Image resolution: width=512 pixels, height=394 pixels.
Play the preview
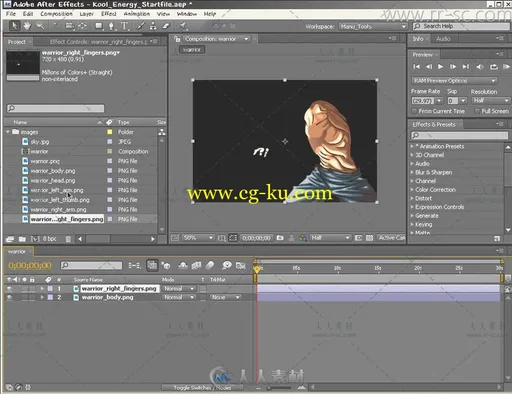pyautogui.click(x=440, y=67)
